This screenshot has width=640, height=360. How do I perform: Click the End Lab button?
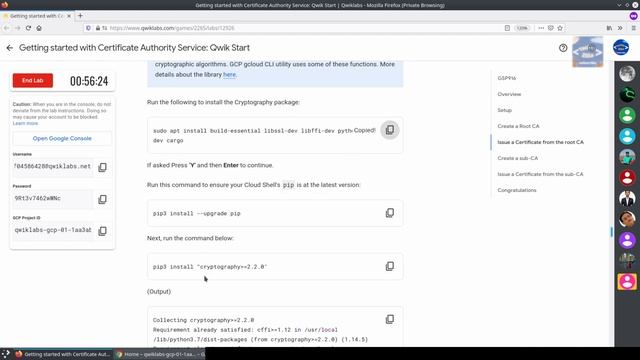coord(33,80)
